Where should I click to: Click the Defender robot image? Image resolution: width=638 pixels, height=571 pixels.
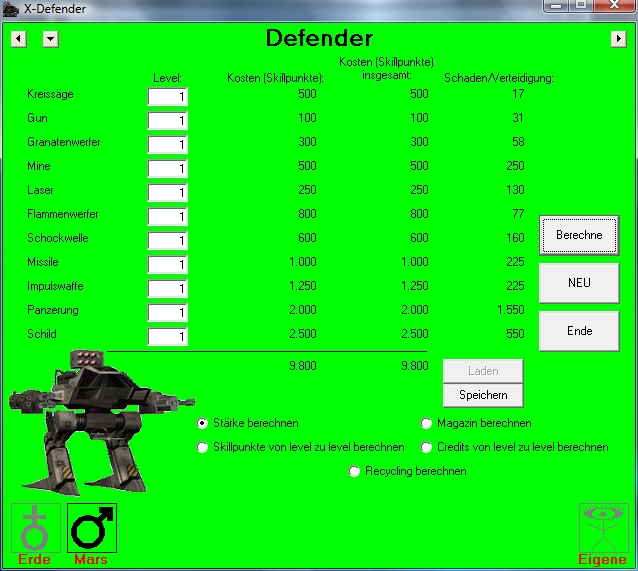[x=102, y=422]
